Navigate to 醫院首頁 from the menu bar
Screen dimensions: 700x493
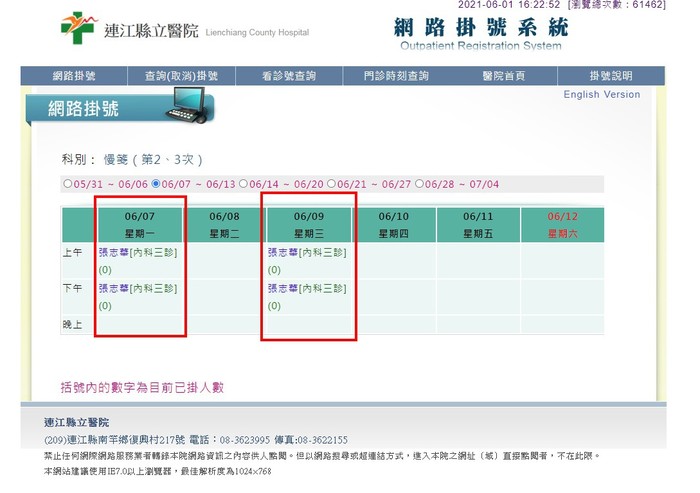503,76
